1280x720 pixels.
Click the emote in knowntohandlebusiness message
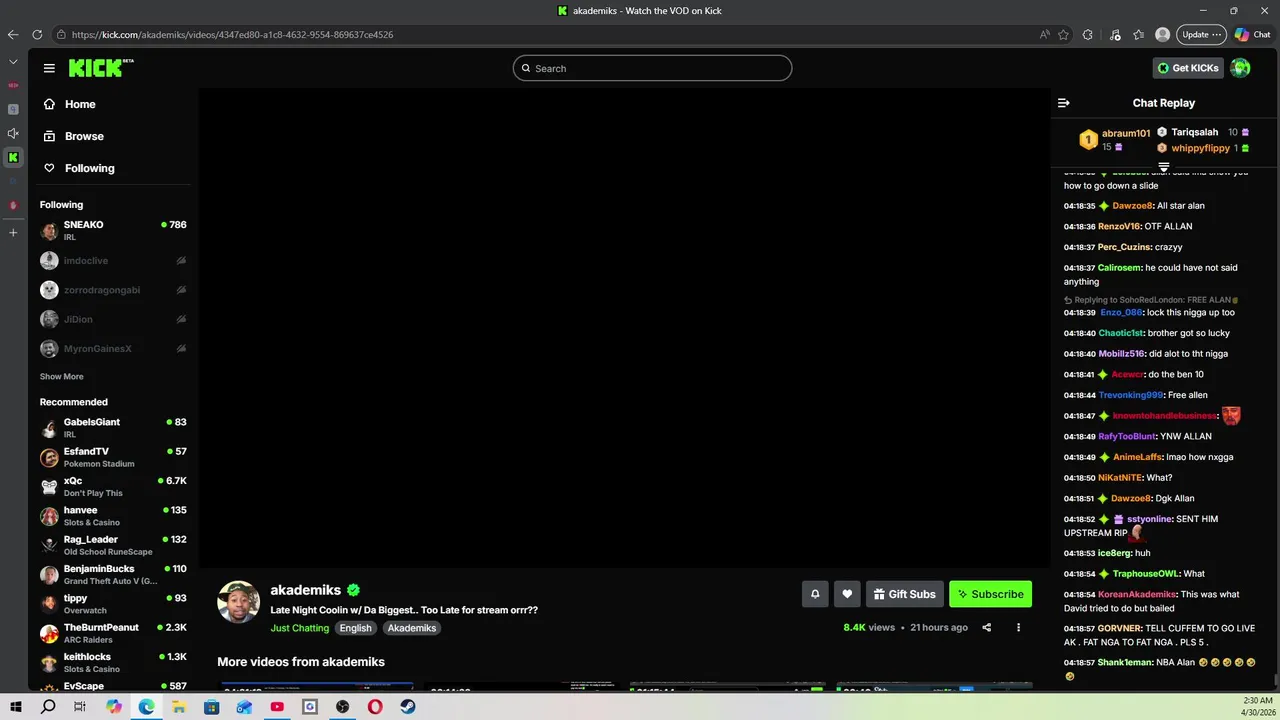tap(1231, 415)
